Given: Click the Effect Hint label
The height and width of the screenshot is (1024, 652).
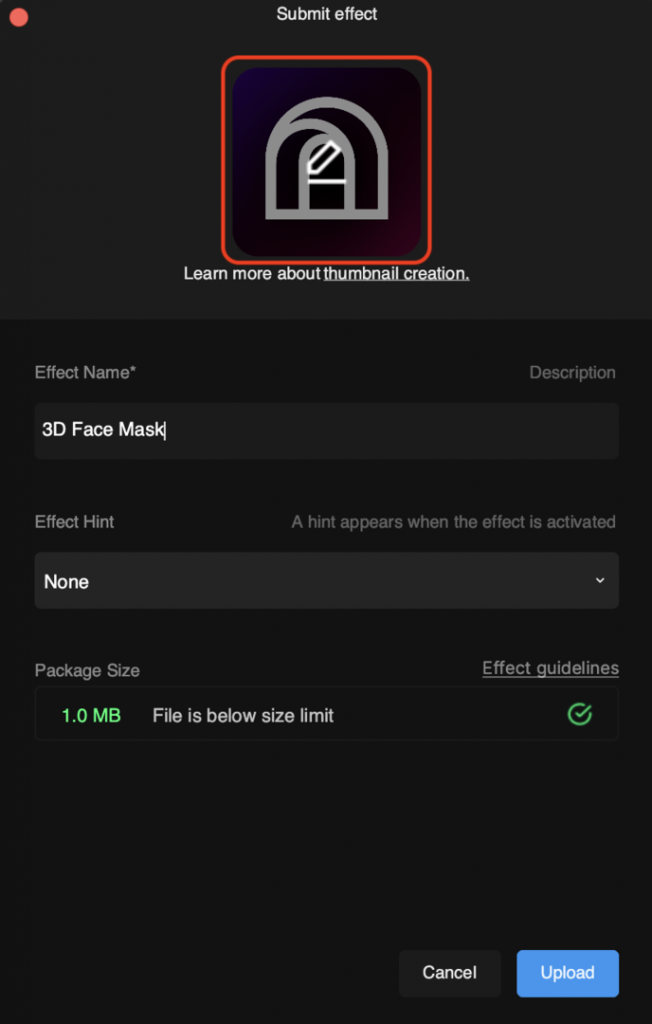Looking at the screenshot, I should (x=74, y=522).
